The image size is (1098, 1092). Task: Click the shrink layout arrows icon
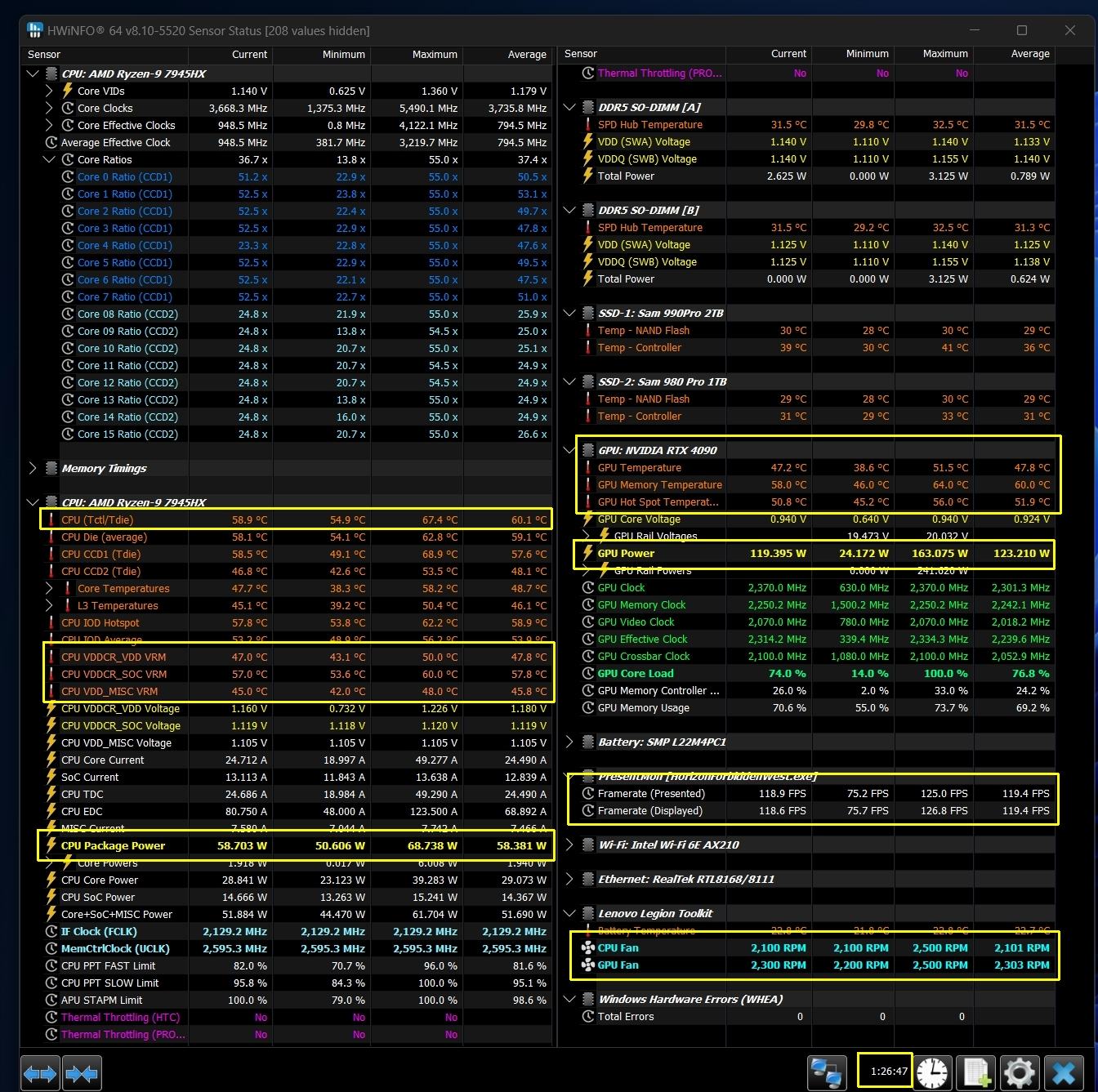(x=82, y=1072)
